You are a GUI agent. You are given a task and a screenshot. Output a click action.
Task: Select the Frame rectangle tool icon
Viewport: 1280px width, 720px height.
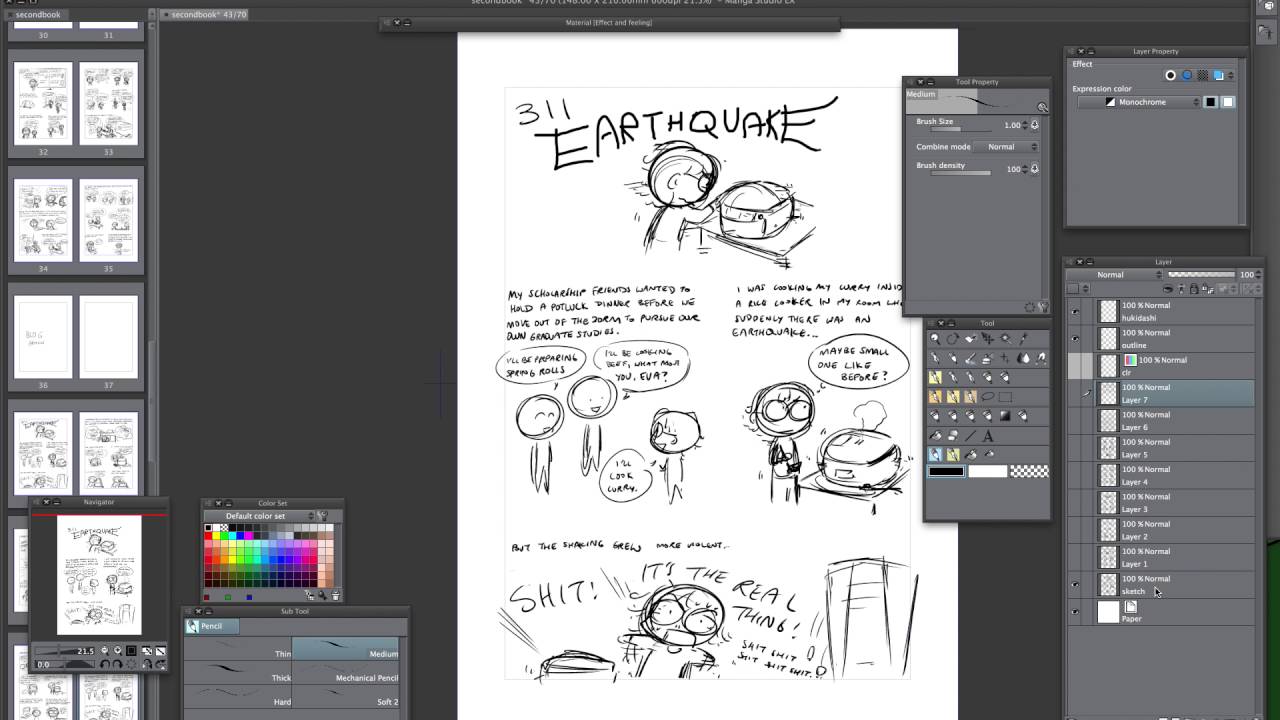pyautogui.click(x=1006, y=397)
